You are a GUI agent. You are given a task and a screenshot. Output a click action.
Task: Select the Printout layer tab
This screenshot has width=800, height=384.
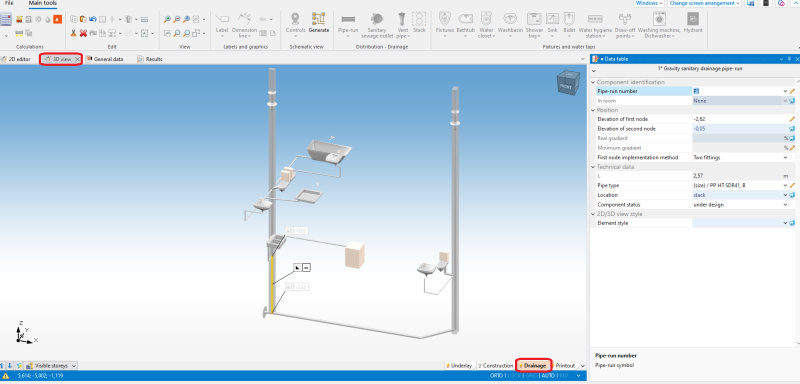point(565,366)
